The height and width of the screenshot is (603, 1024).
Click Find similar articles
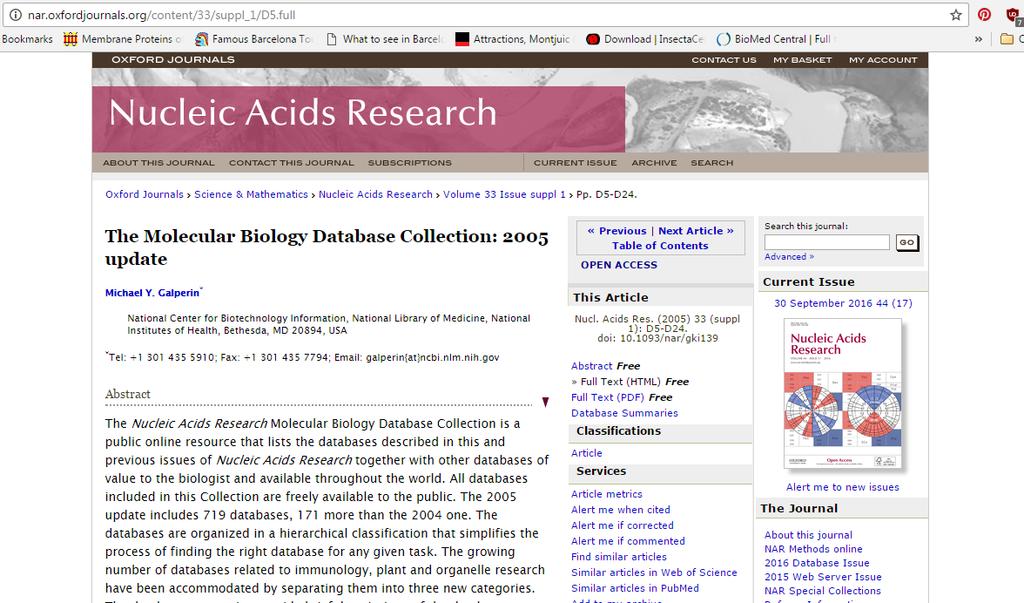619,557
